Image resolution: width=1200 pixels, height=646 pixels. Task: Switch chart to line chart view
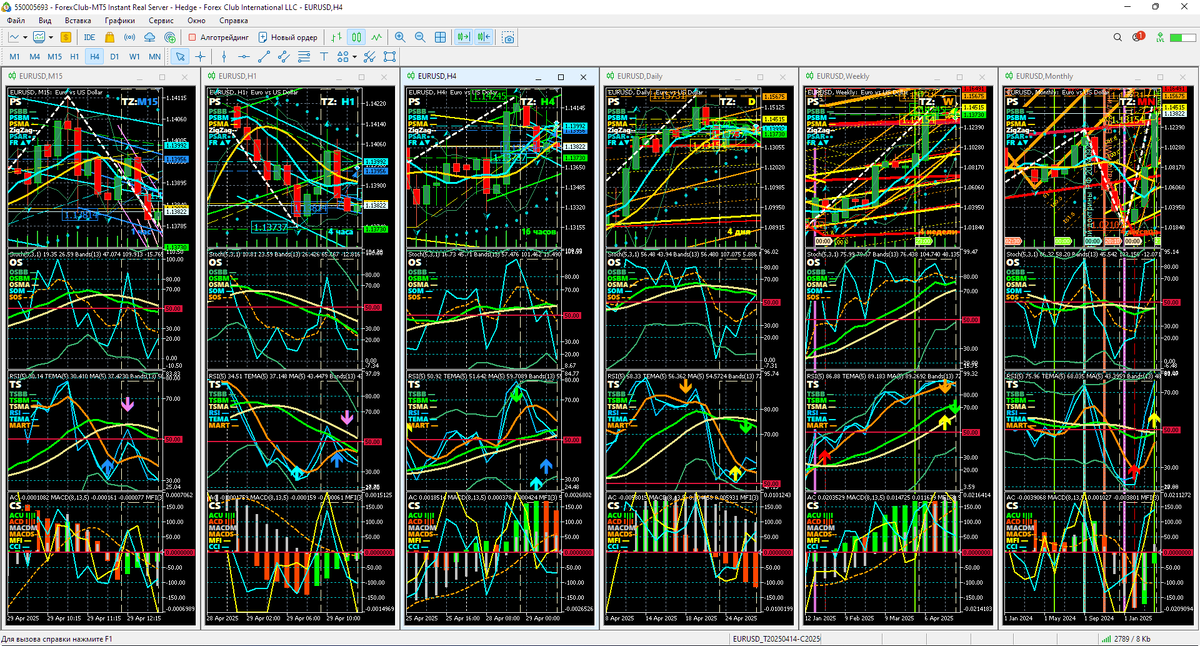[x=377, y=37]
